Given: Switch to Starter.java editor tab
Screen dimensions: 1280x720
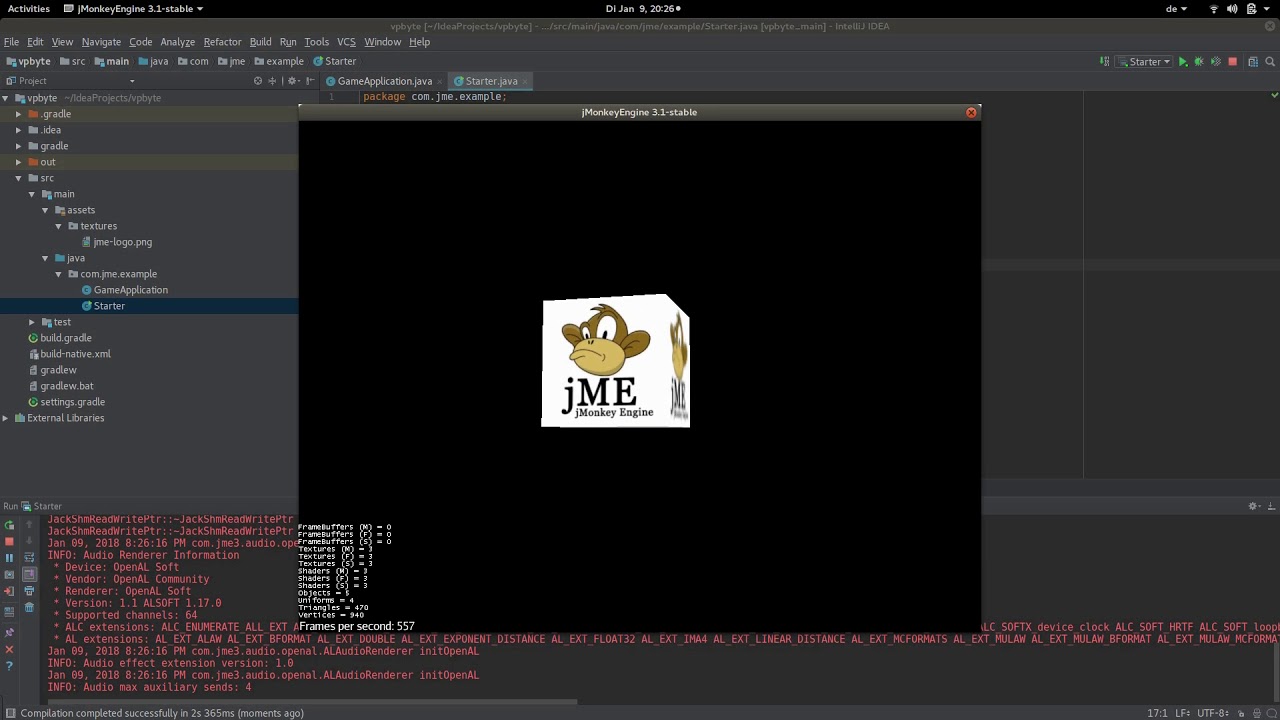Looking at the screenshot, I should [491, 81].
